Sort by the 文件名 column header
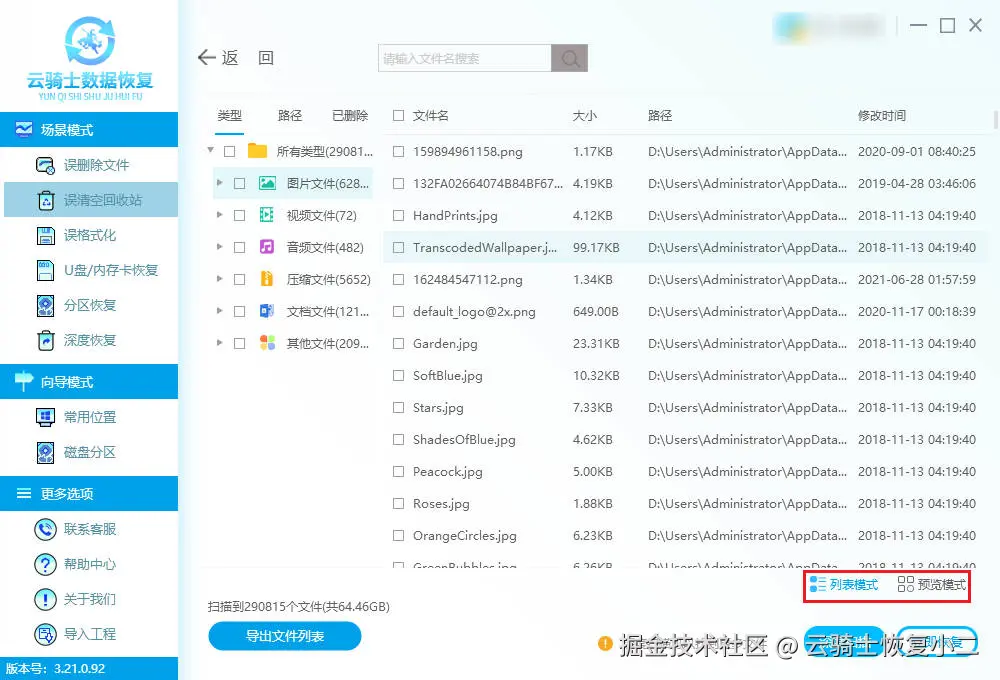Screen dimensions: 1000x680 [x=430, y=115]
